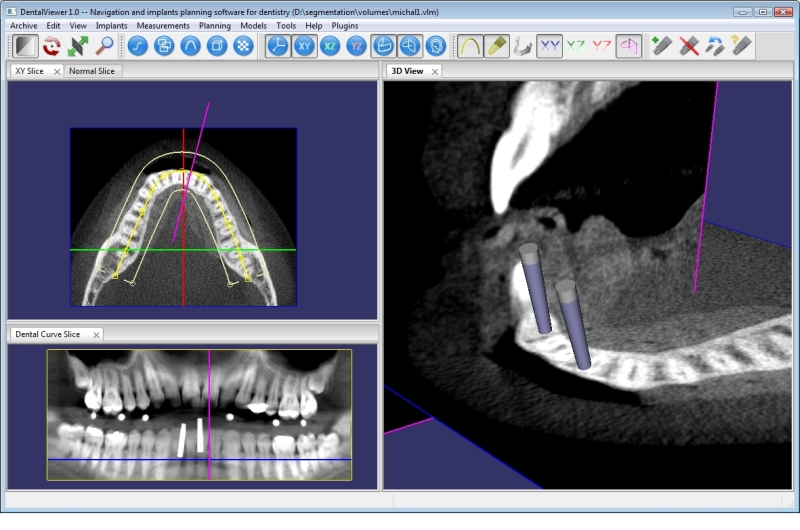Toggle the green XZ plane display
Viewport: 800px width, 530px height.
576,46
